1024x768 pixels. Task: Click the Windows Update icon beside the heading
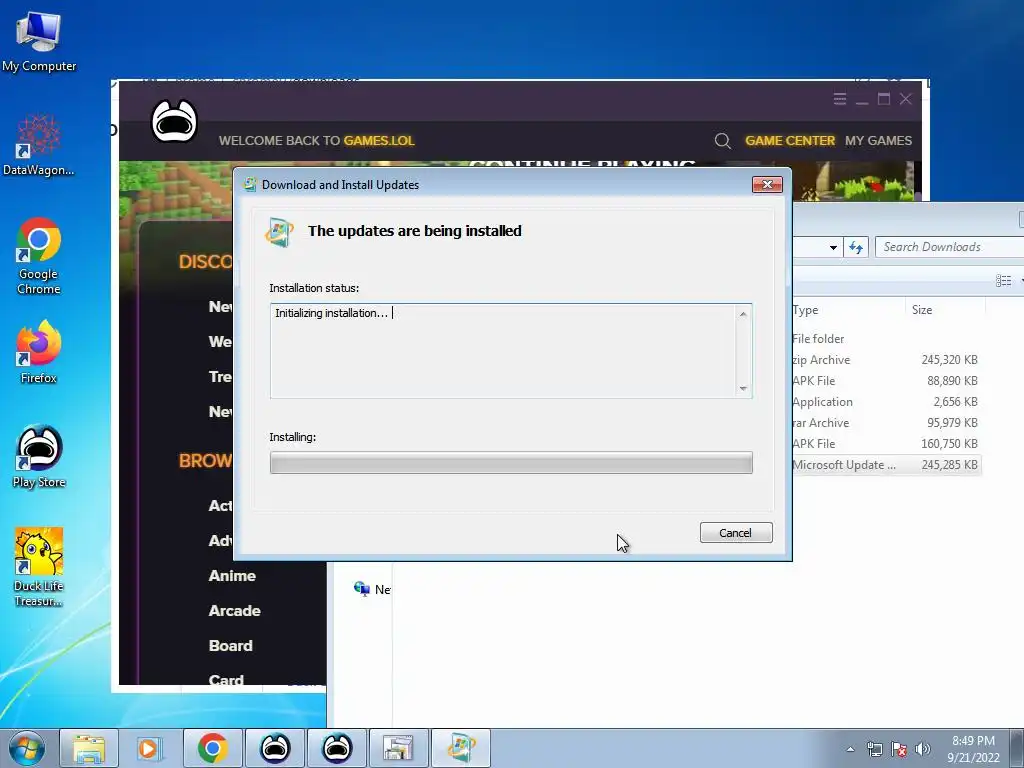280,232
